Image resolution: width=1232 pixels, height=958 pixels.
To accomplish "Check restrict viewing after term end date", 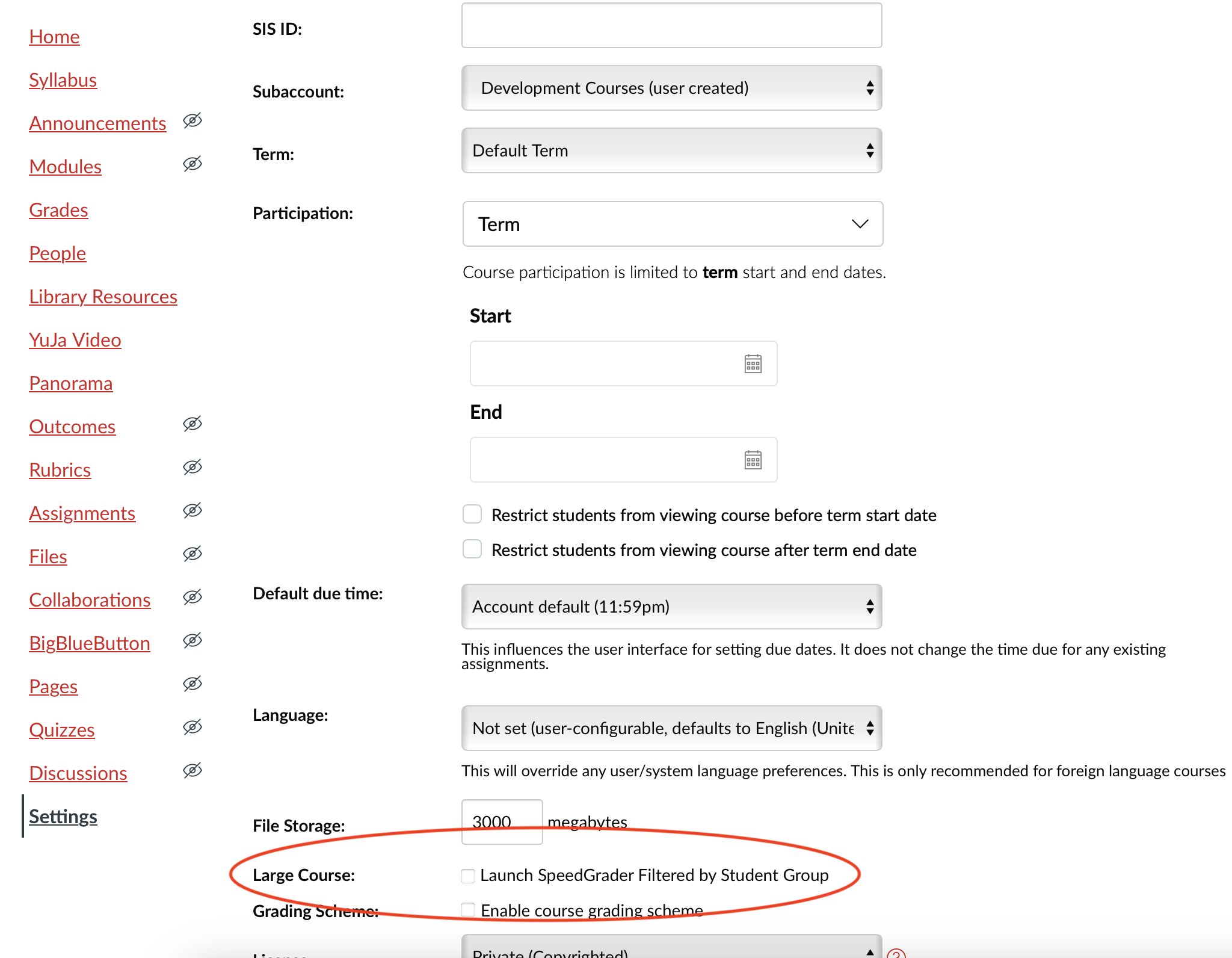I will coord(472,549).
